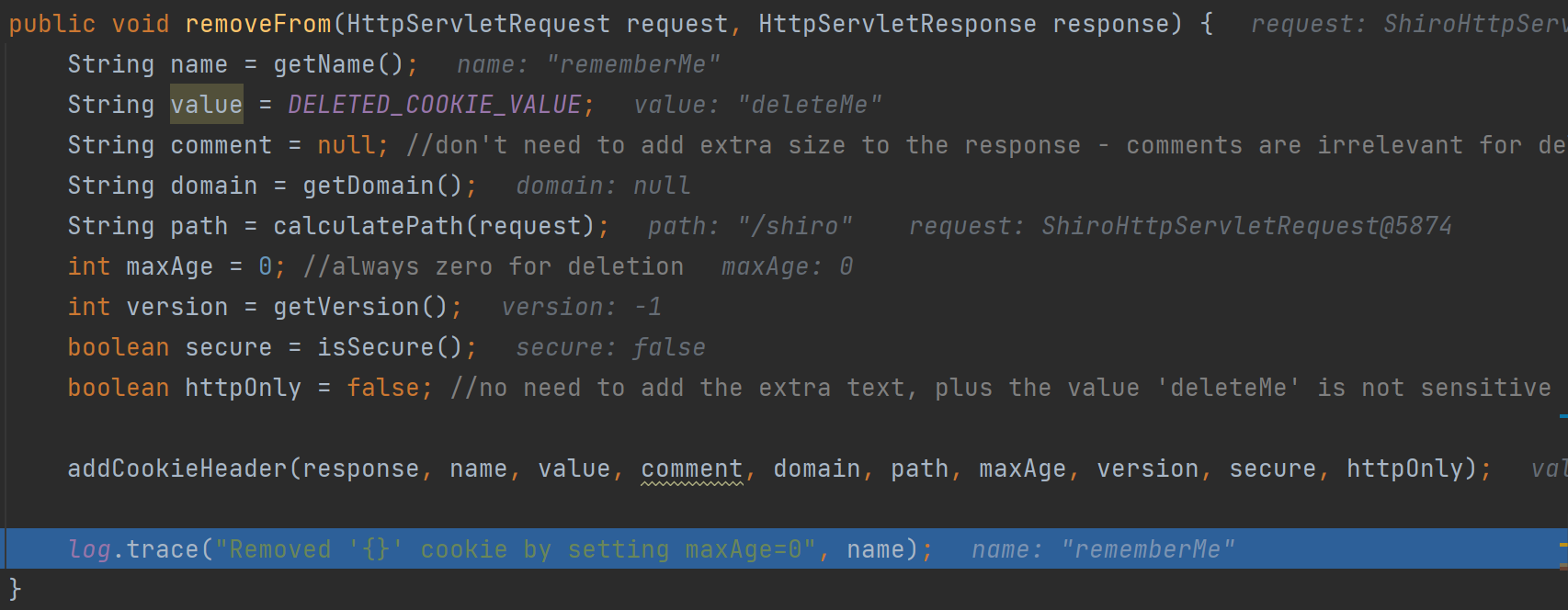
Task: Click the closing brace of the method
Action: coord(14,588)
